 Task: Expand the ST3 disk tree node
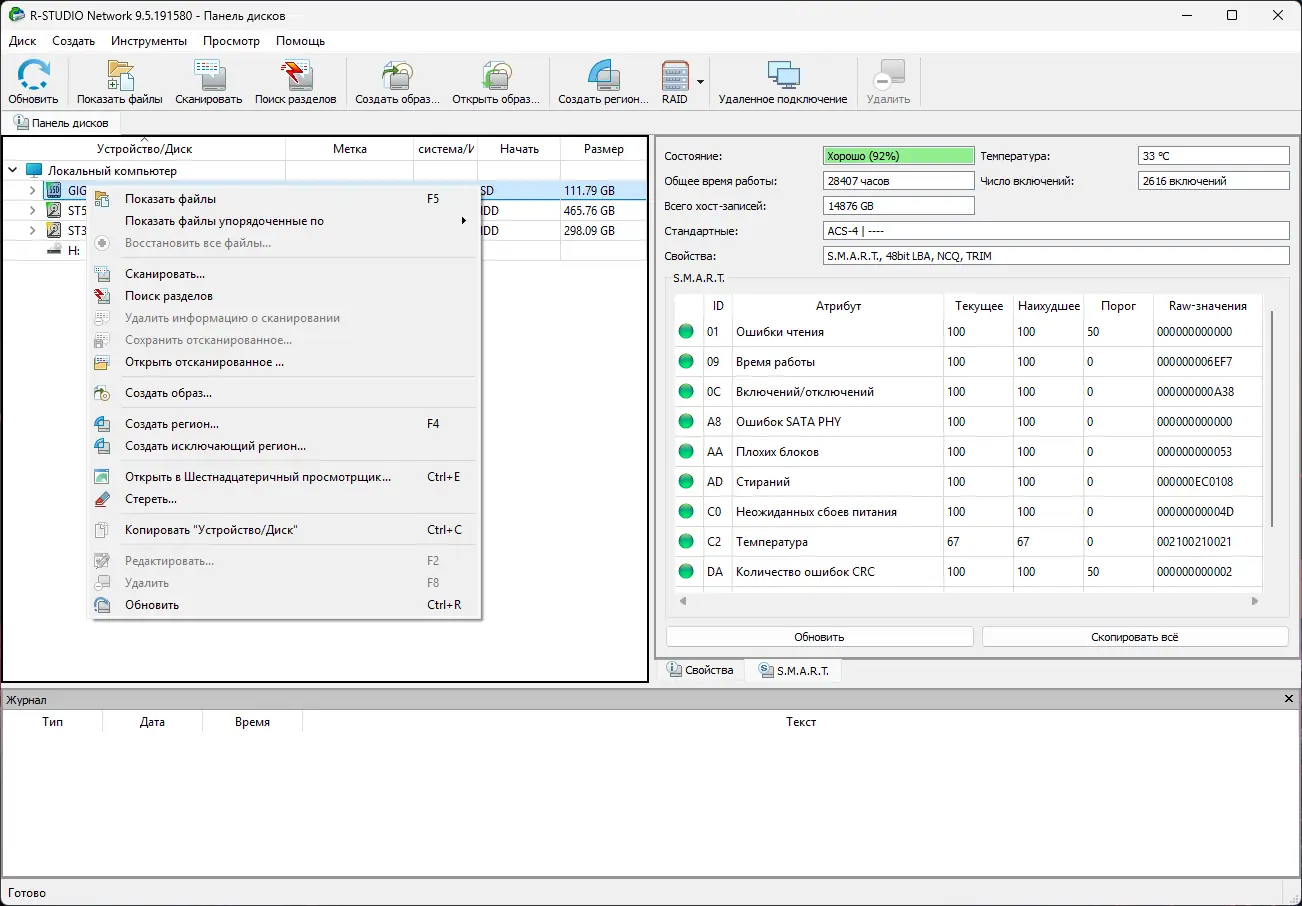(x=32, y=230)
